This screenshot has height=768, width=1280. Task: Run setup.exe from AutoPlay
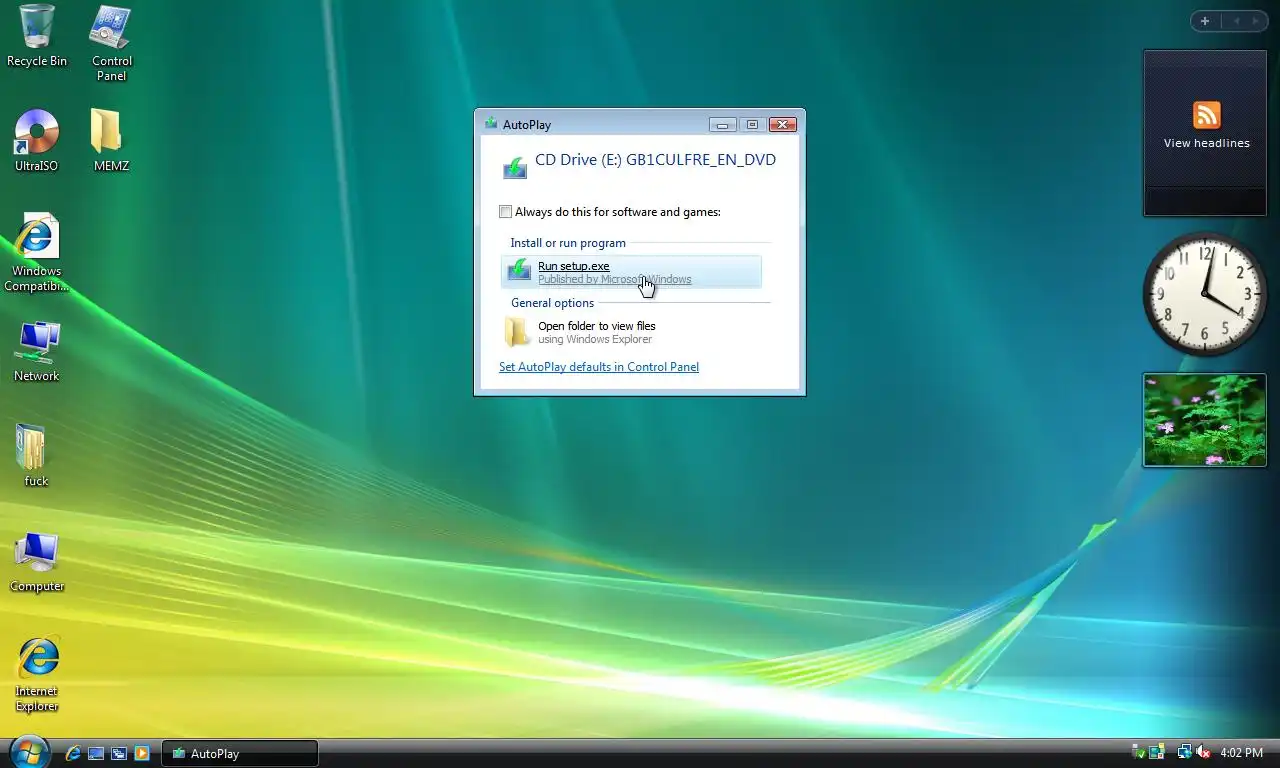tap(631, 272)
